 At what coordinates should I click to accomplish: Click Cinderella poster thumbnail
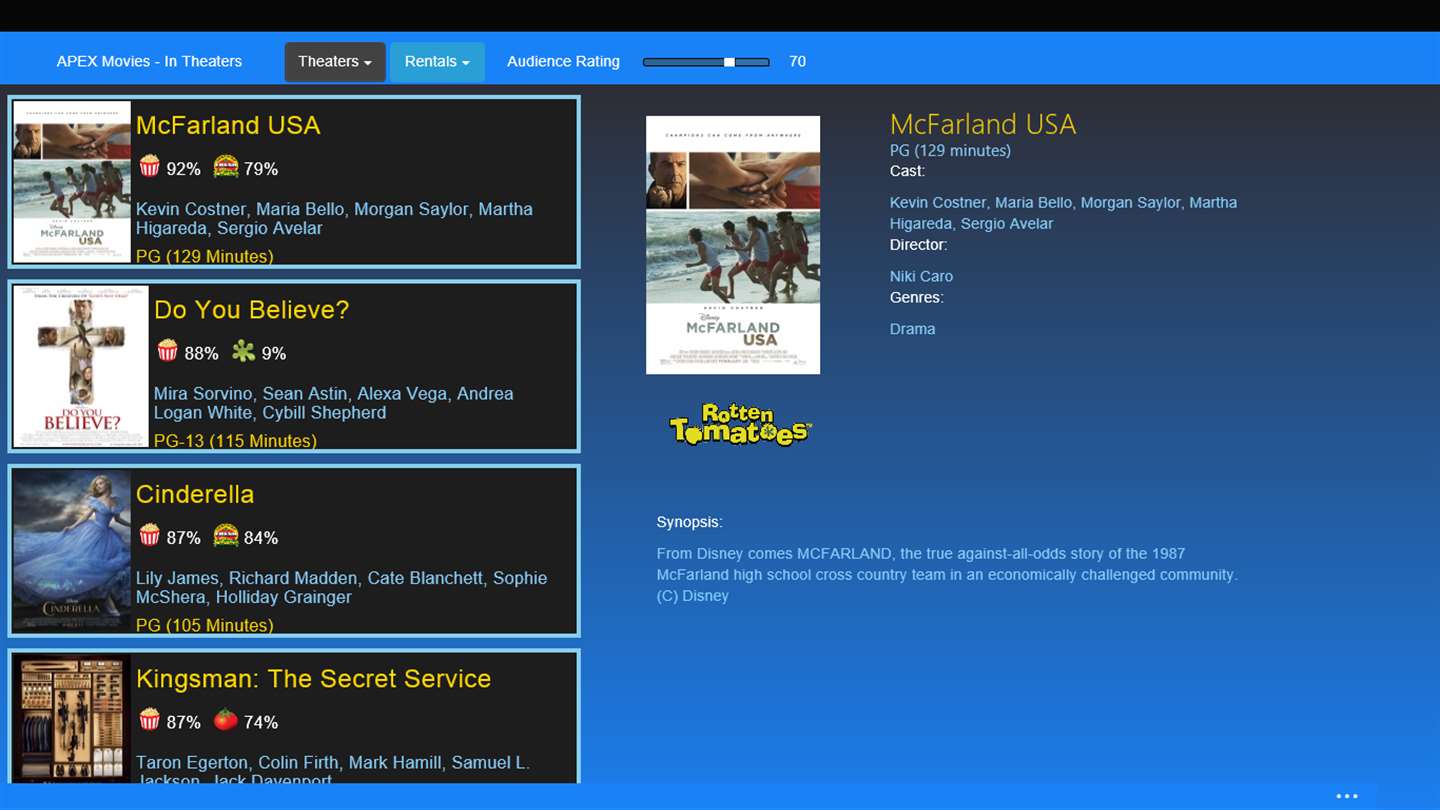click(72, 550)
